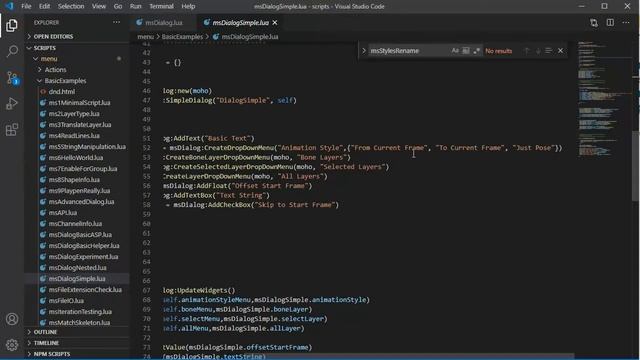Click the Open Changes editor icon

click(594, 23)
